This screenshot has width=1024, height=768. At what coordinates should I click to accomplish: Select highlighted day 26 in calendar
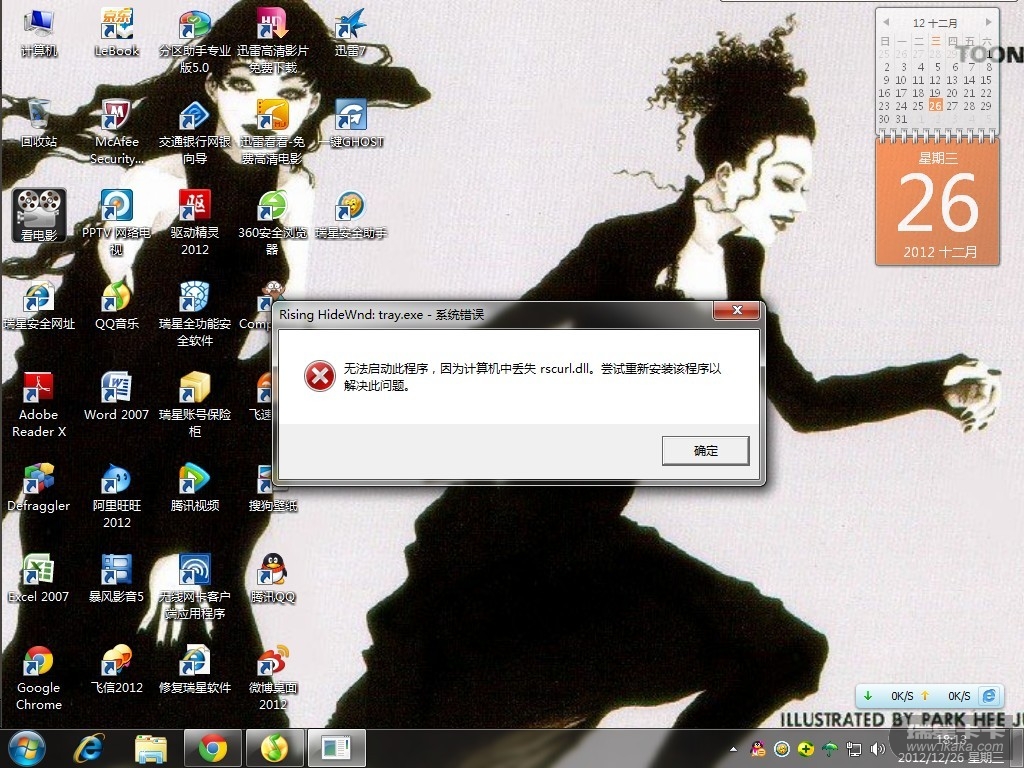point(935,106)
